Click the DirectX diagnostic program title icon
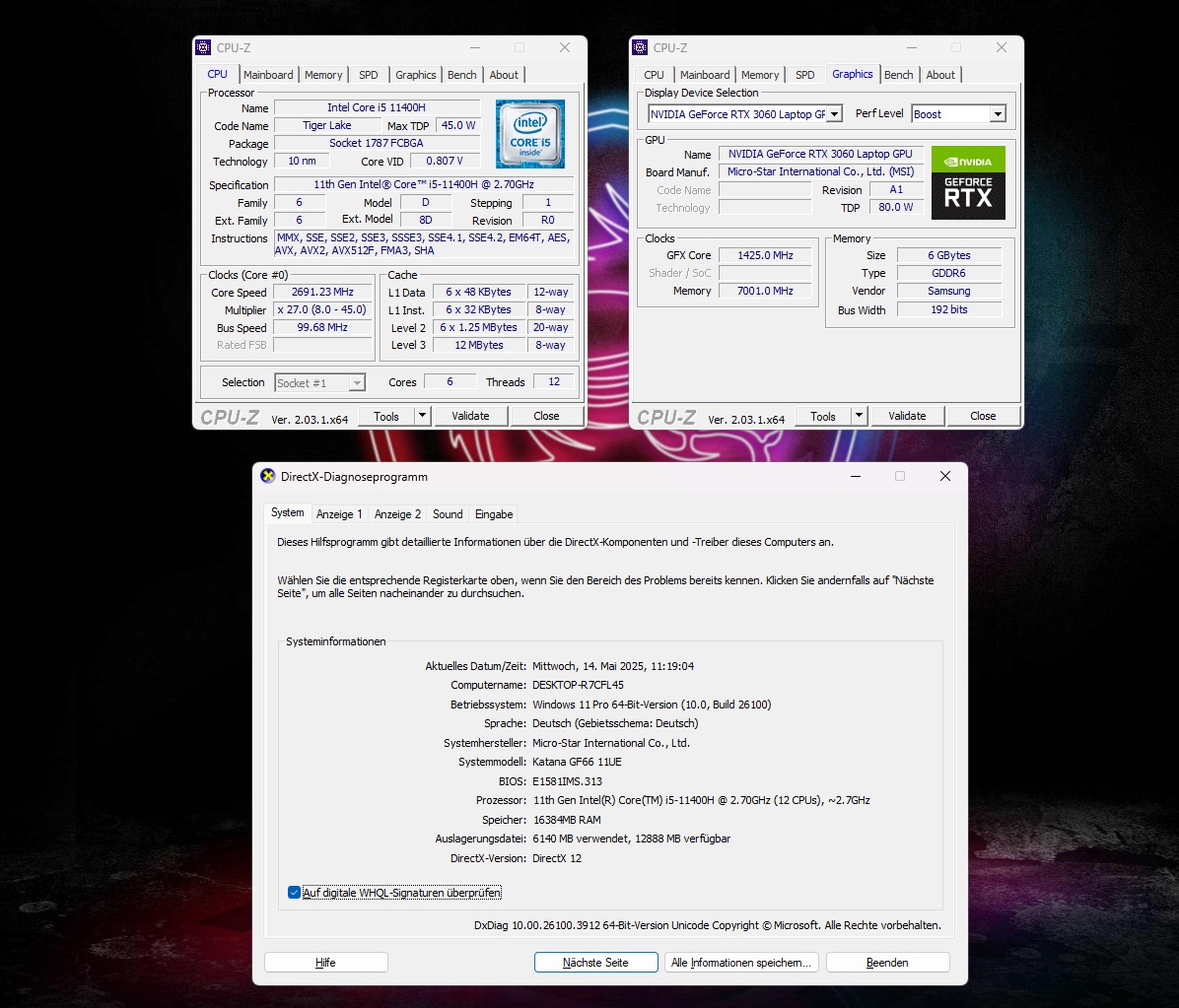The image size is (1179, 1008). point(268,476)
